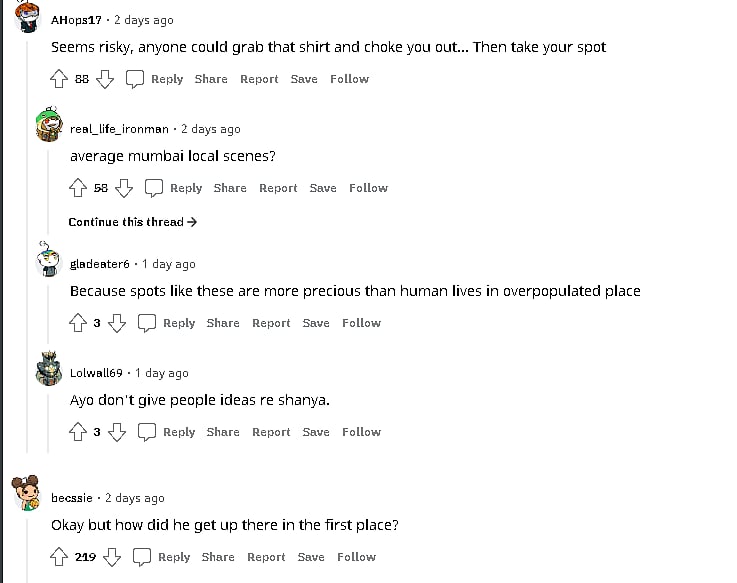Open becssie username profile link
Viewport: 737px width, 583px height.
click(x=72, y=498)
